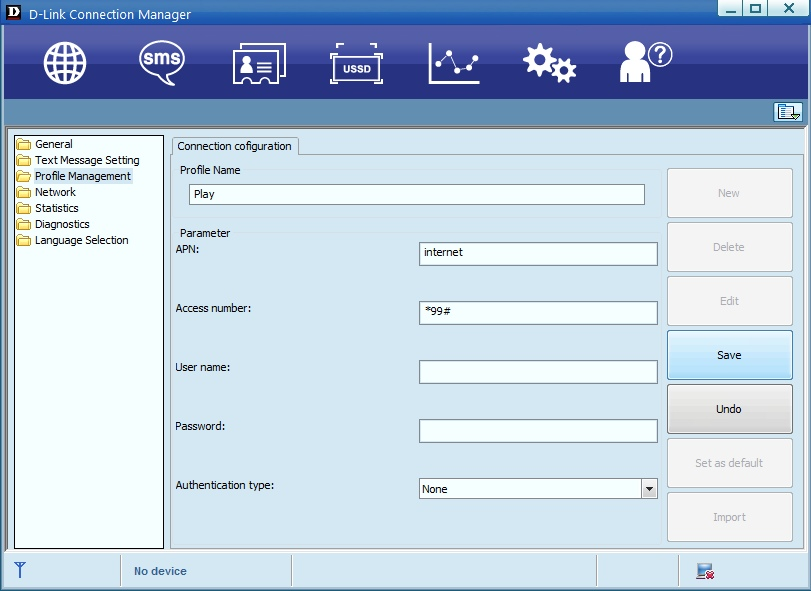Click the User name input field
Screen dimensions: 811x591
point(538,372)
